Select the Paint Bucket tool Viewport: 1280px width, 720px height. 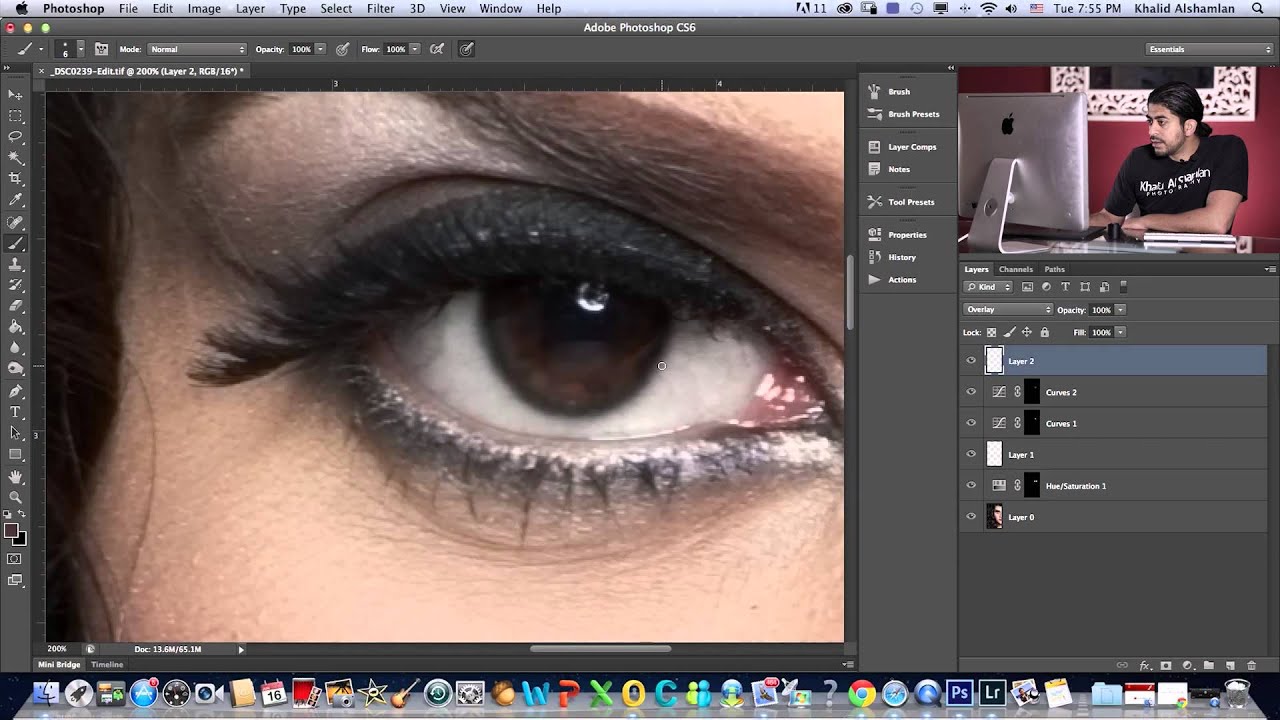click(x=15, y=327)
